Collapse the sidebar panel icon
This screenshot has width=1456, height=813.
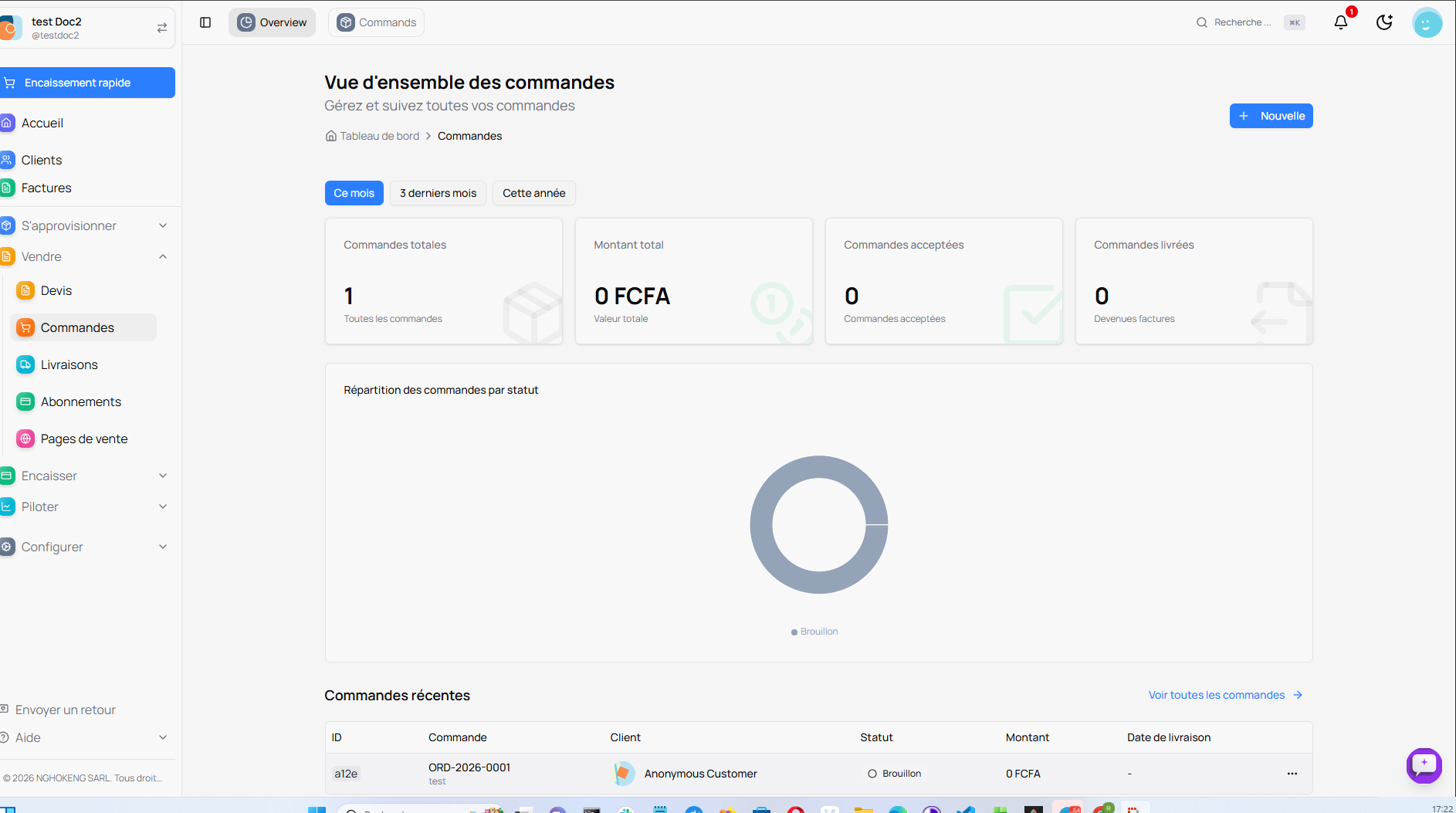(205, 22)
